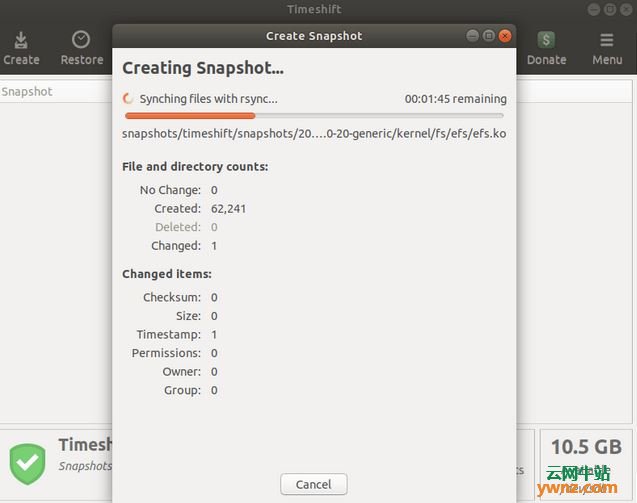The width and height of the screenshot is (637, 503).
Task: Click the '00:01:45 remaining' text
Action: 455,99
